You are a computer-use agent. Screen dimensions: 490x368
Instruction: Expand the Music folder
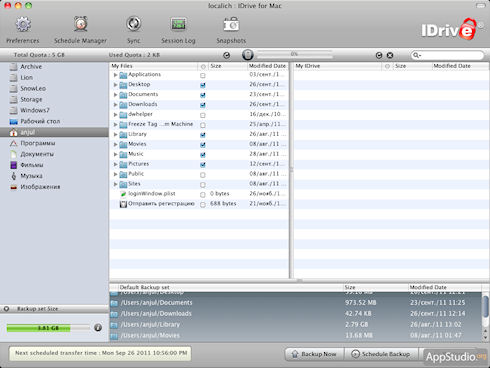click(115, 154)
